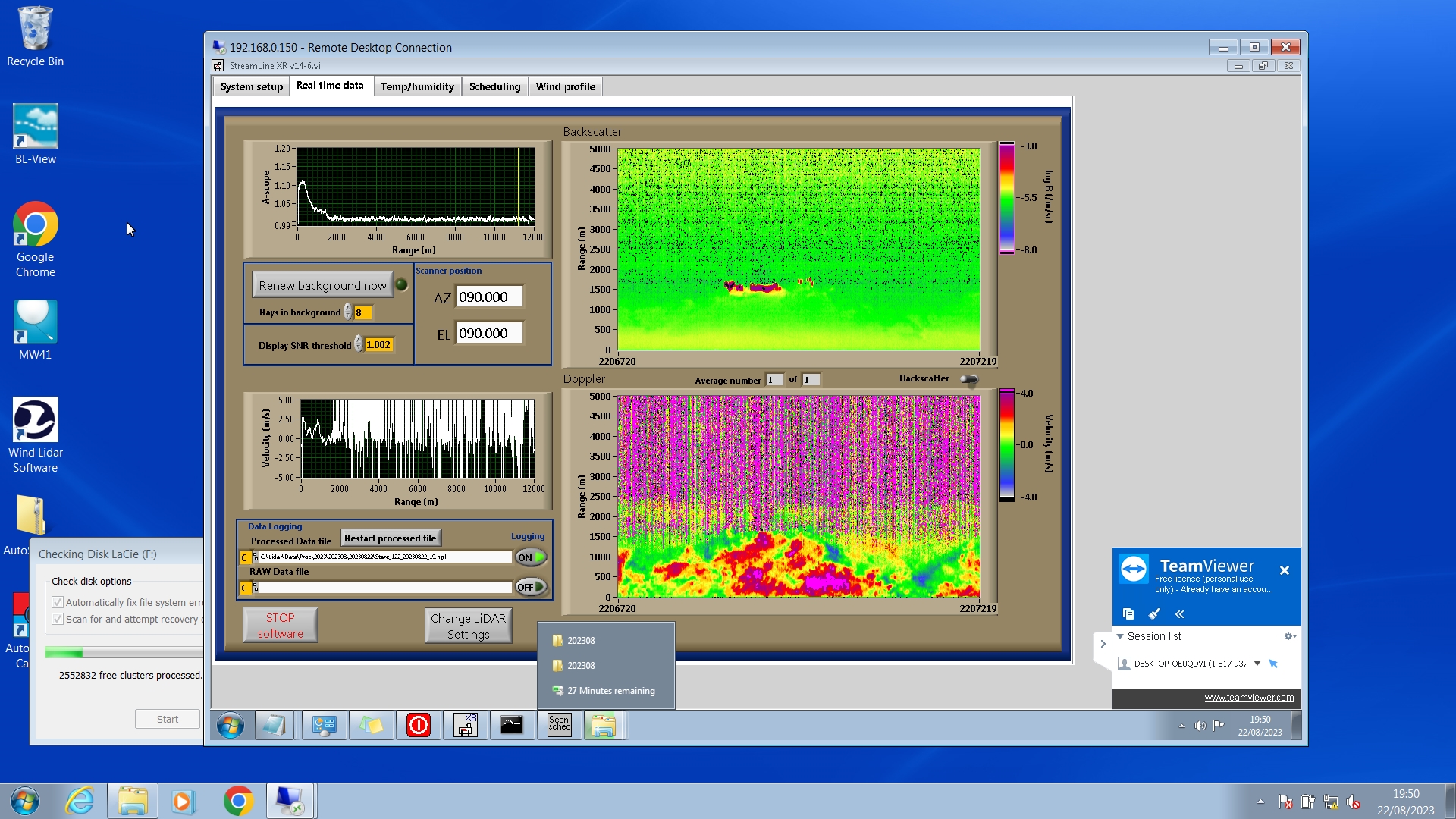Click the Check Disk progress bar
The width and height of the screenshot is (1456, 819).
click(123, 652)
